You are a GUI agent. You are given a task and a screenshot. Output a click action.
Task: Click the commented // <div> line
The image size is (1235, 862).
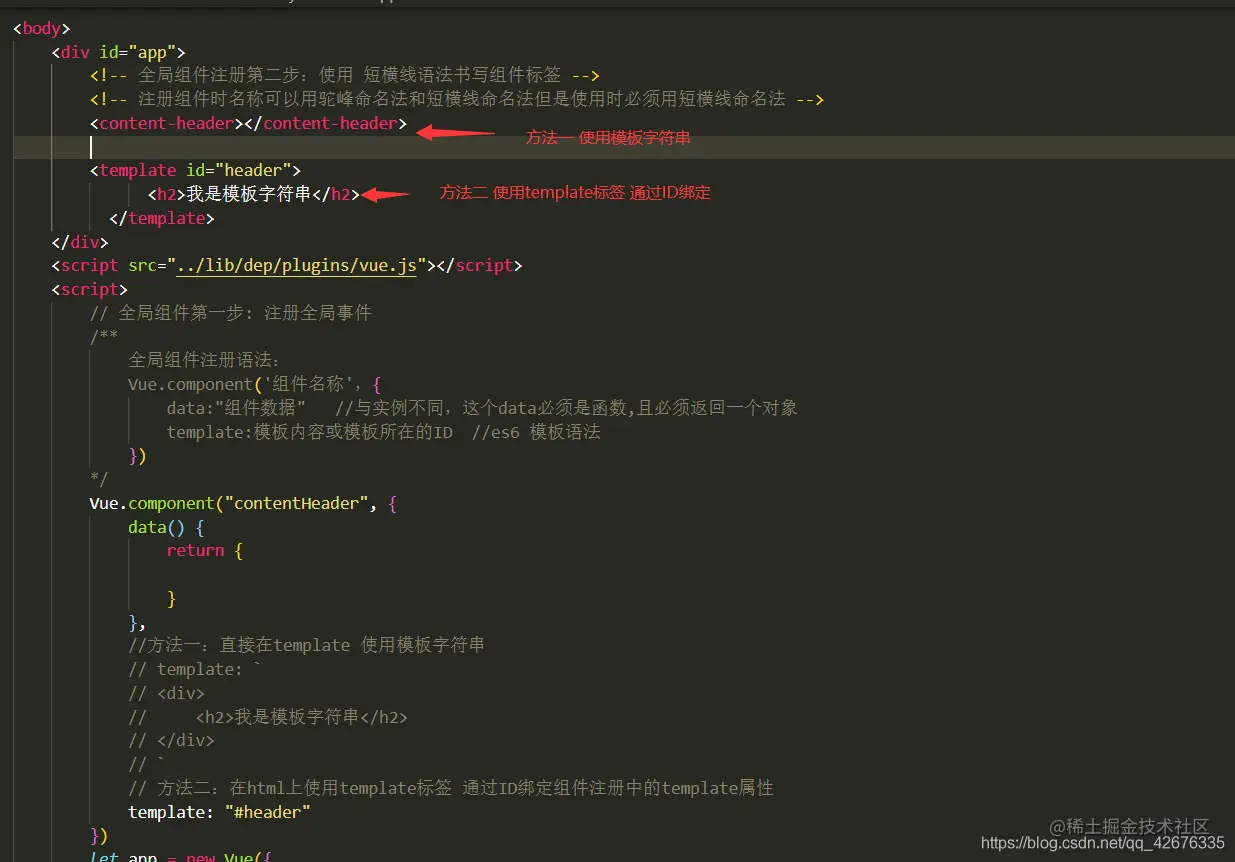pos(166,693)
